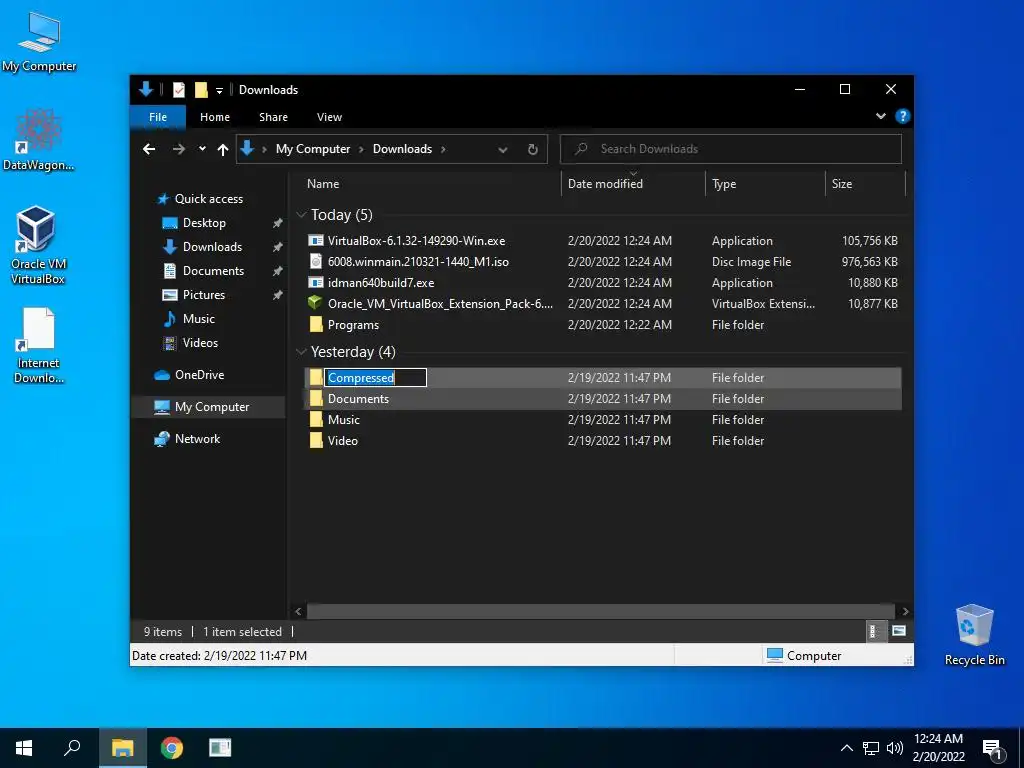Image resolution: width=1024 pixels, height=768 pixels.
Task: Switch to Large icons view in status bar
Action: click(899, 631)
